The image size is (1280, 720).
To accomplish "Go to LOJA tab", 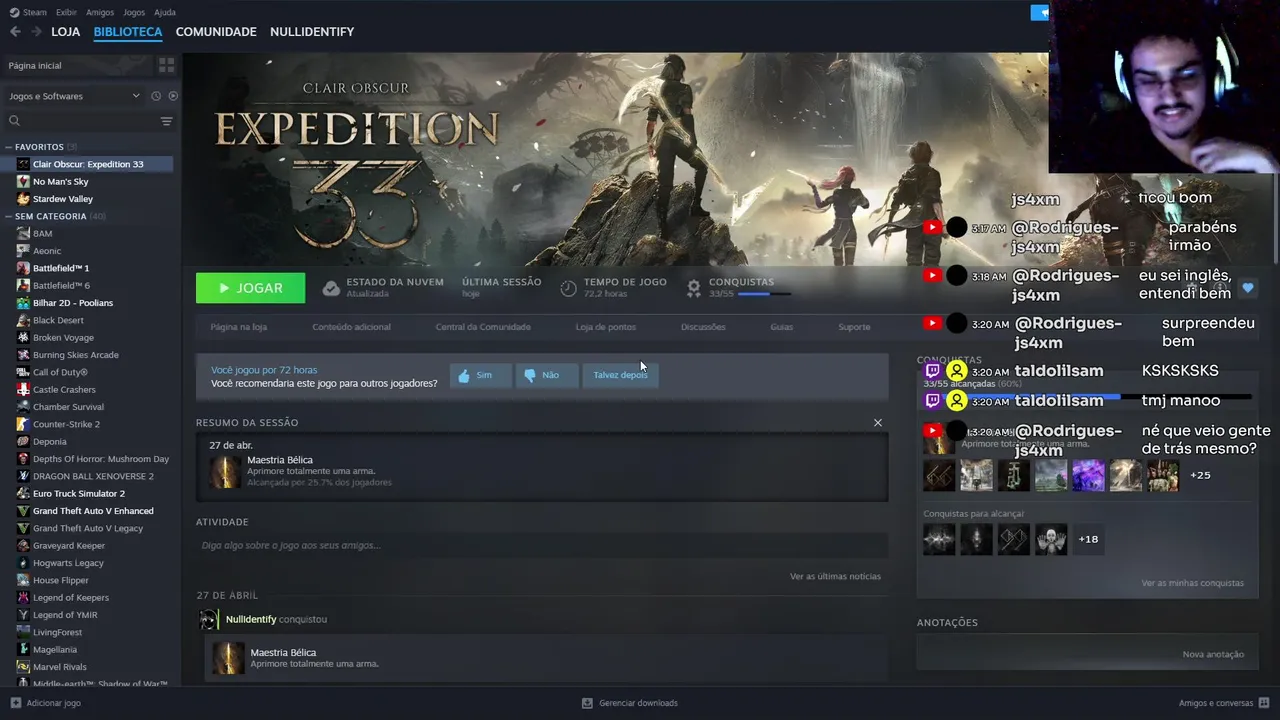I will coord(65,32).
